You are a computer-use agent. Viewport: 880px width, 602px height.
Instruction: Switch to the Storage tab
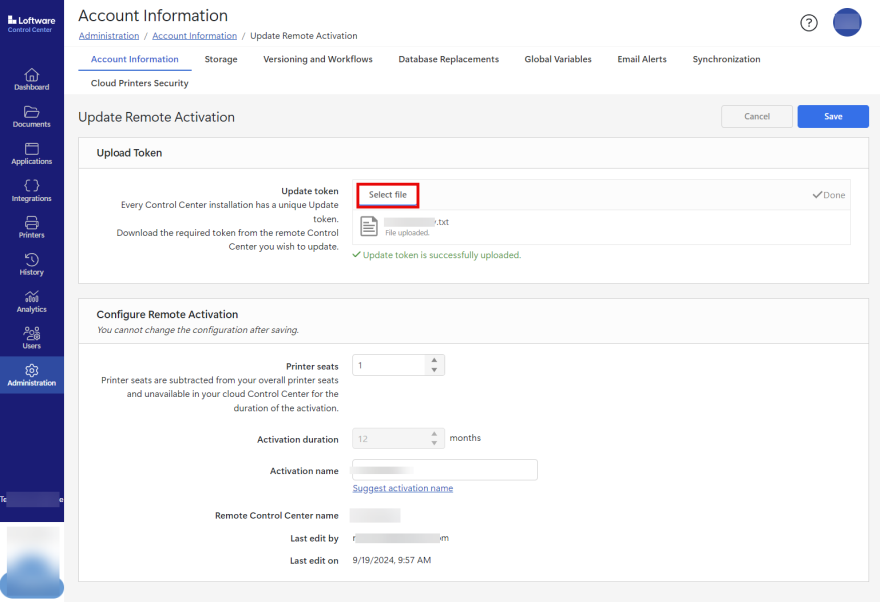coord(221,59)
